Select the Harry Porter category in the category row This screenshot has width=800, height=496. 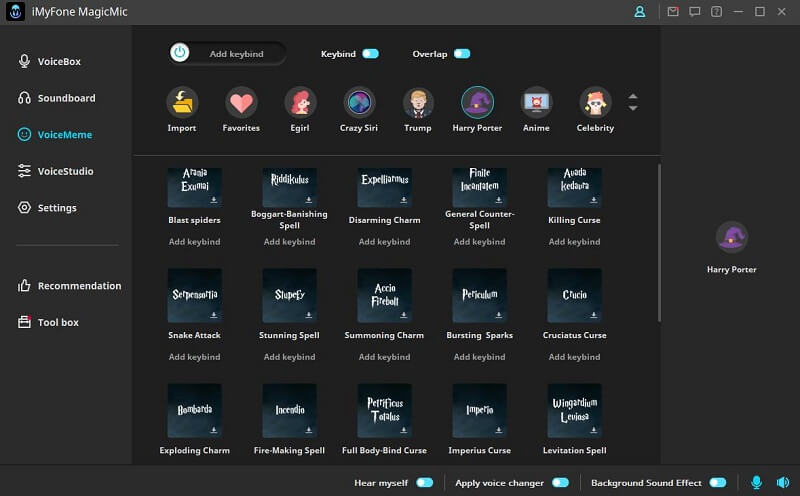pyautogui.click(x=477, y=103)
